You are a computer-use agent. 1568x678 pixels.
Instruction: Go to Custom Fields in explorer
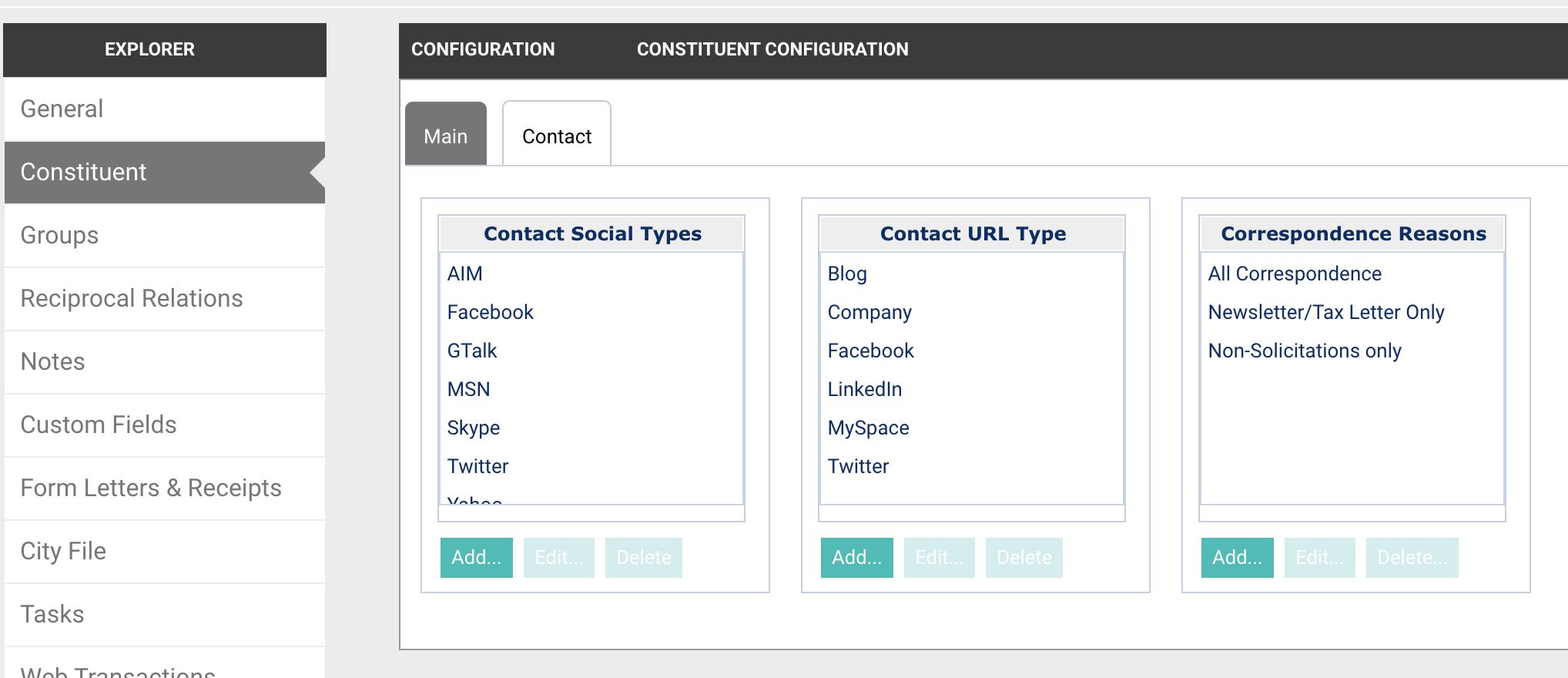98,425
